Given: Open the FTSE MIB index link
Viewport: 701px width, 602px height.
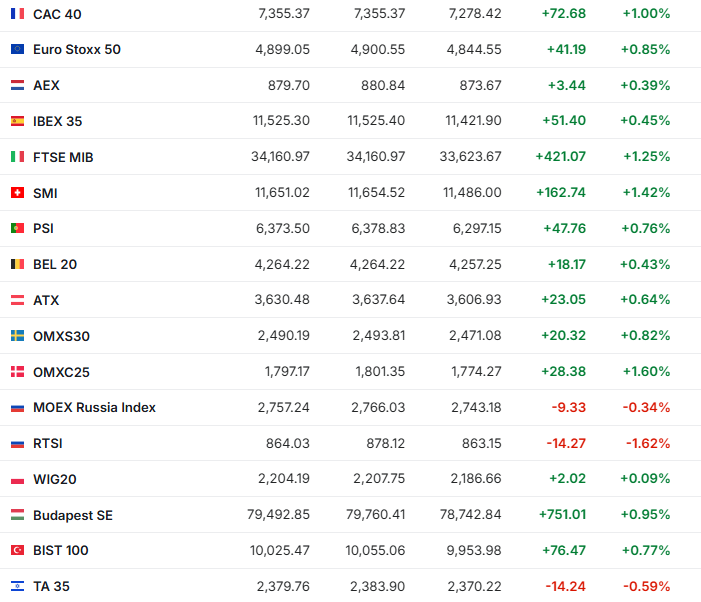Looking at the screenshot, I should 63,157.
